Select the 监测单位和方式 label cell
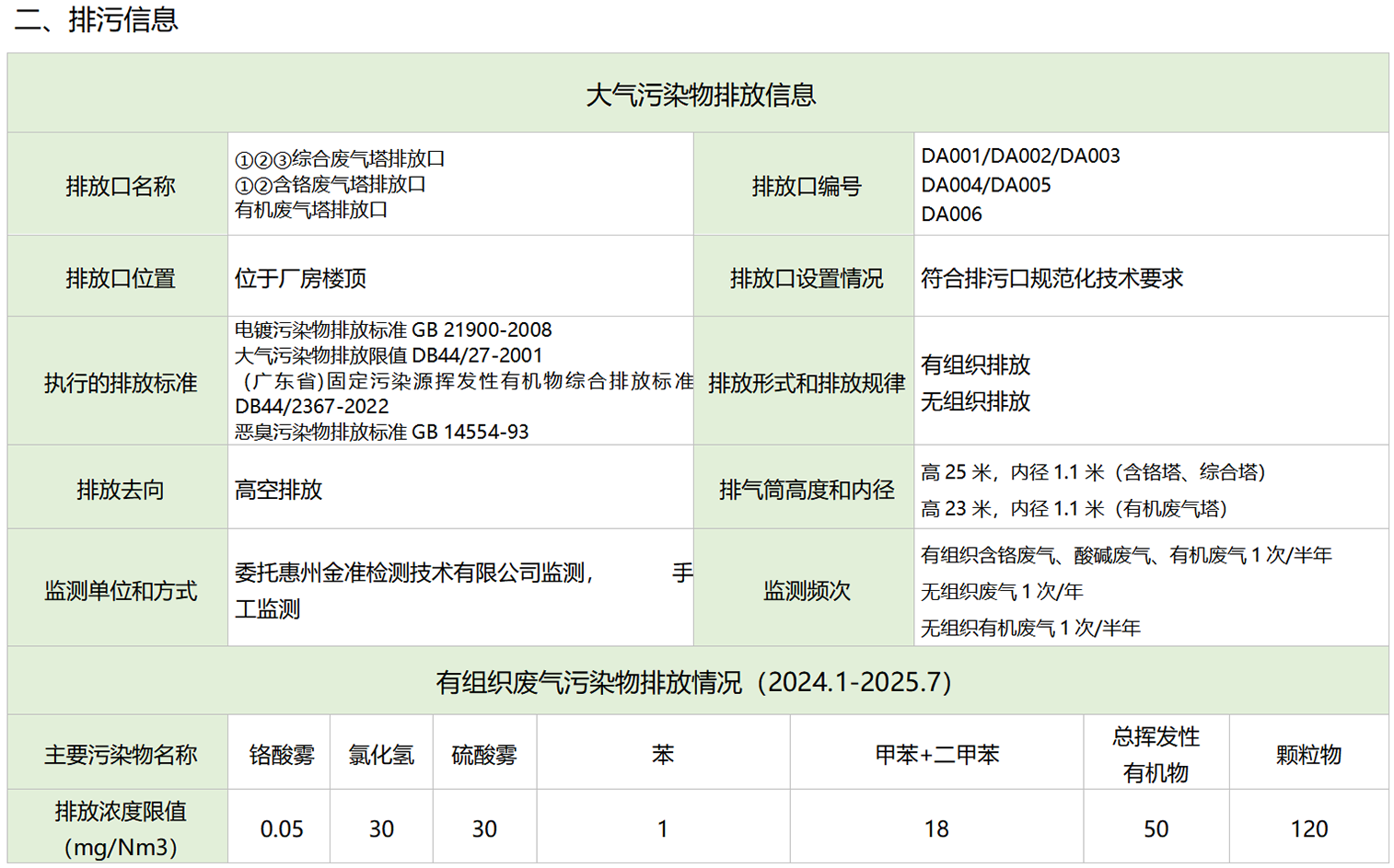Viewport: 1394px width, 868px height. 120,591
